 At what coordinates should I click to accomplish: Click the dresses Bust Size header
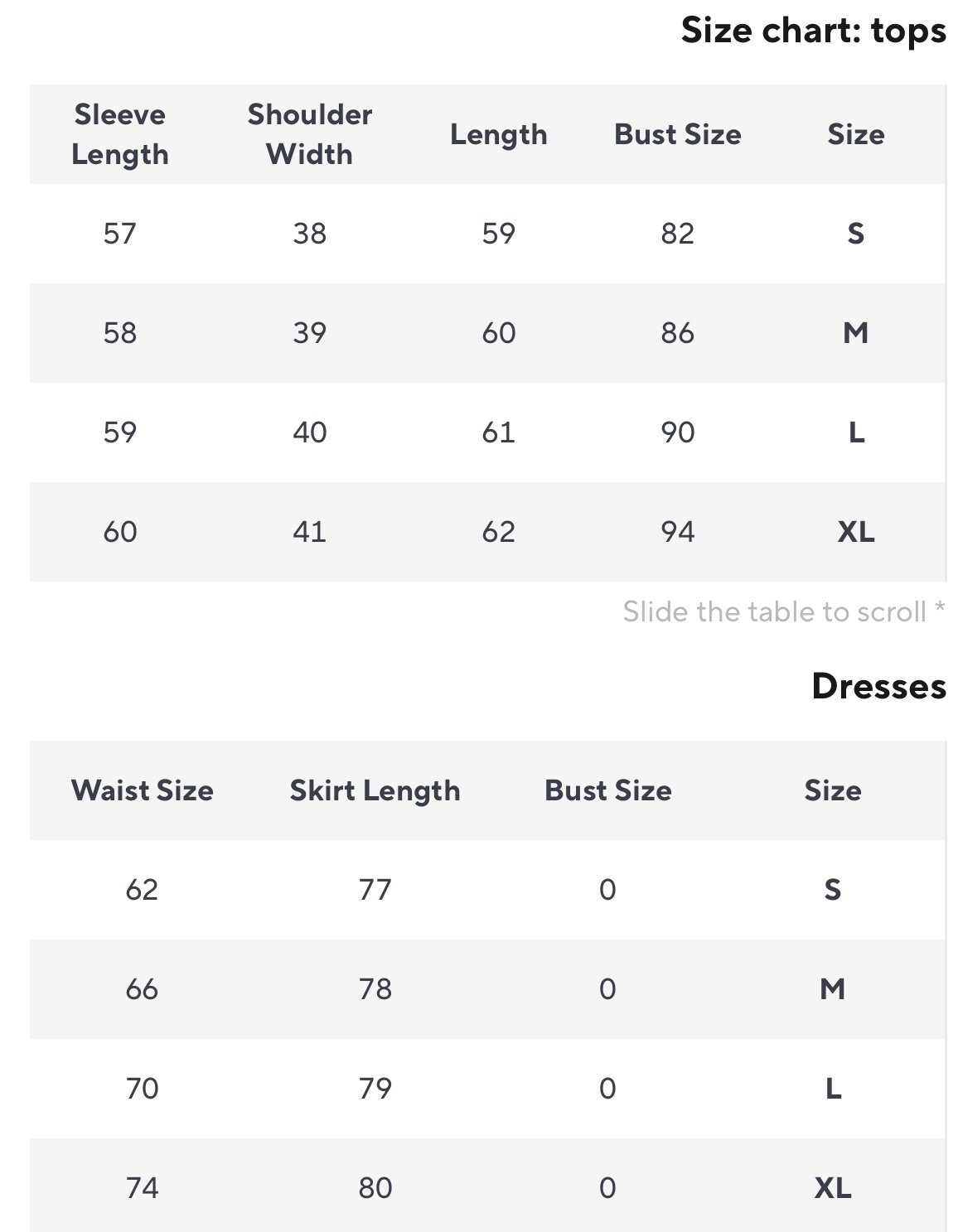click(x=607, y=790)
